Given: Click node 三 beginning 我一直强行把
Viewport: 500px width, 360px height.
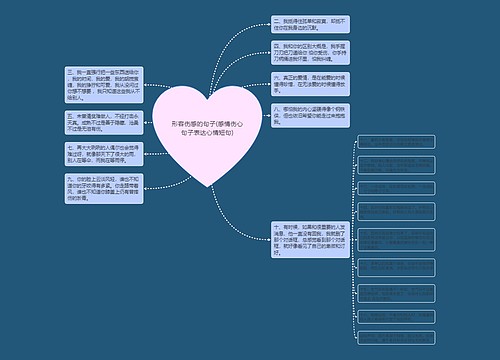Looking at the screenshot, I should coord(104,85).
